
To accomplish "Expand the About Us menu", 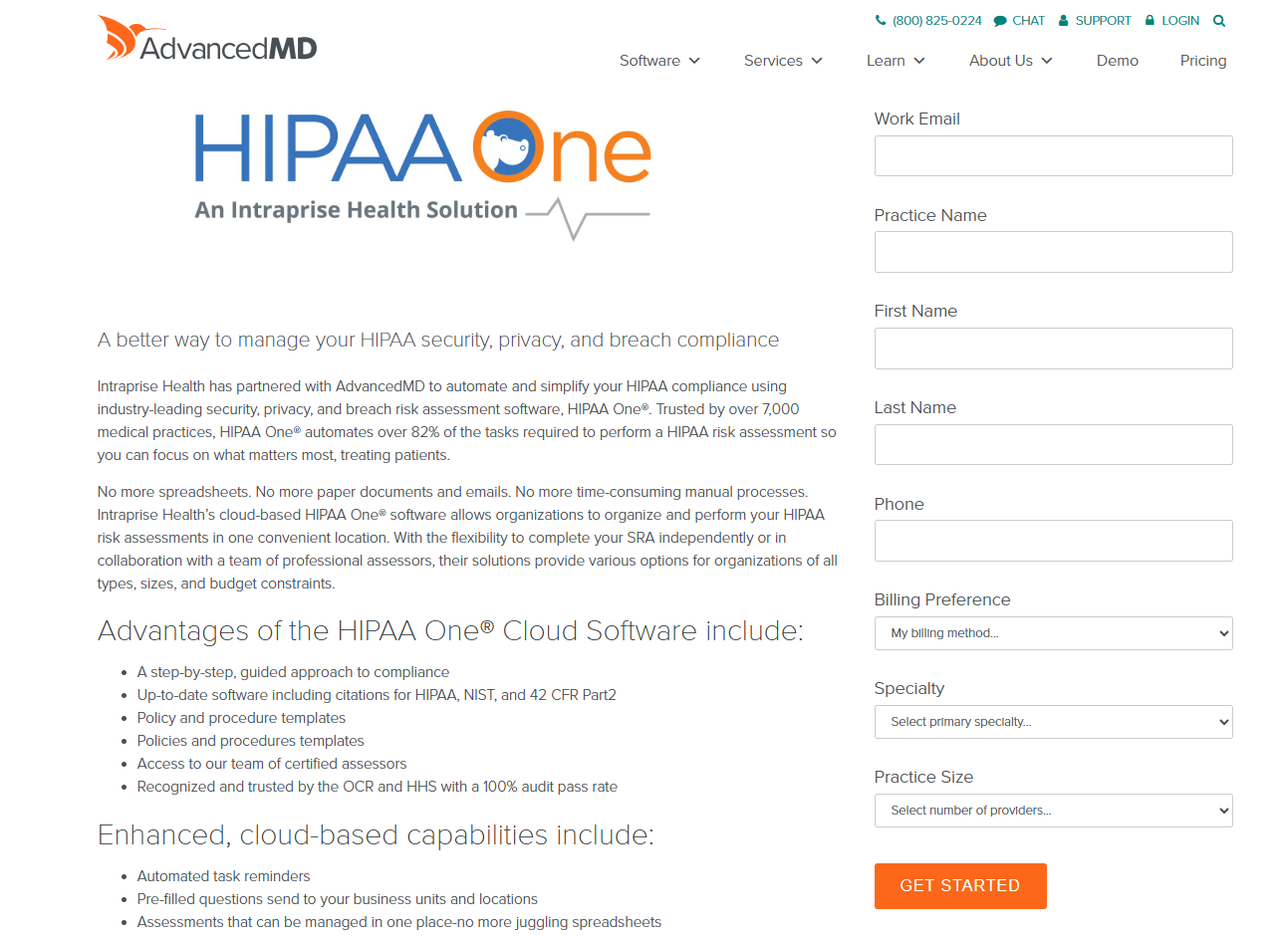I will tap(1001, 61).
